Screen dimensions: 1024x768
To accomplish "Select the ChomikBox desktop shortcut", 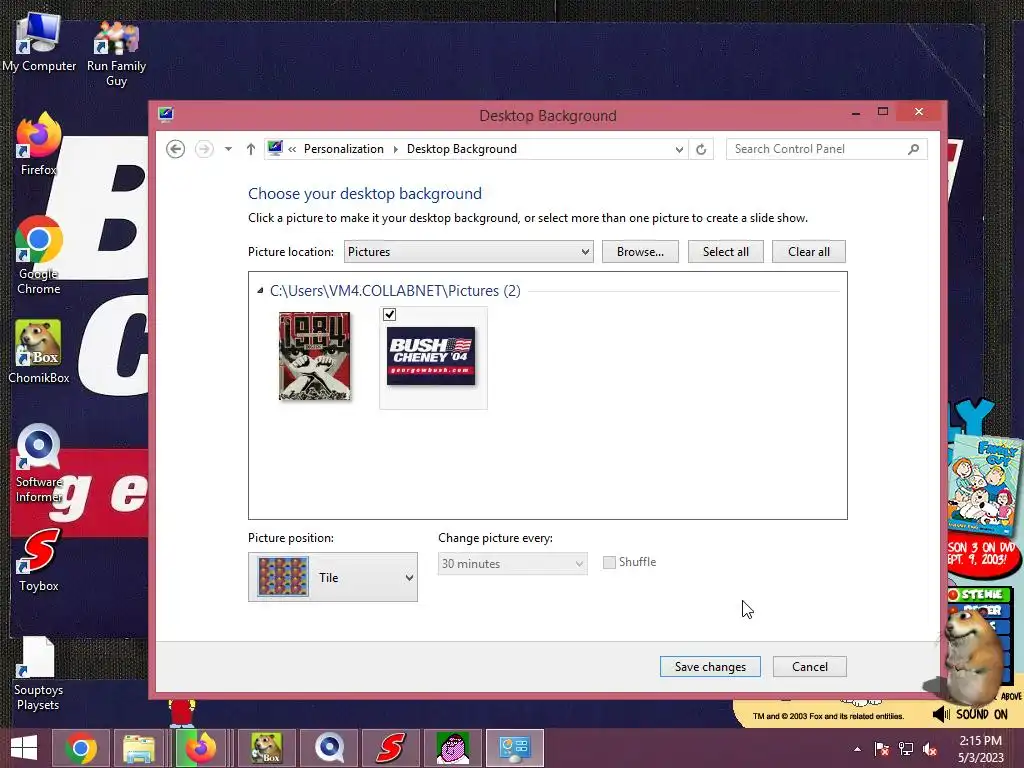I will [x=39, y=351].
